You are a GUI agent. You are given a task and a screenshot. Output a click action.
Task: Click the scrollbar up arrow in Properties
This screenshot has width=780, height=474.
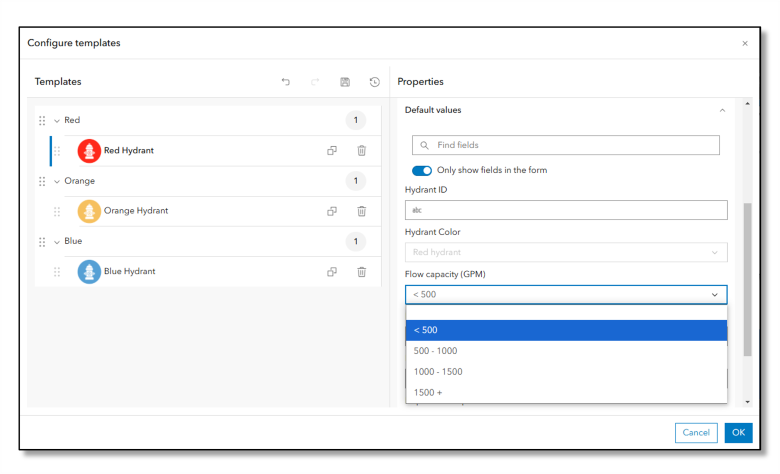coord(747,103)
